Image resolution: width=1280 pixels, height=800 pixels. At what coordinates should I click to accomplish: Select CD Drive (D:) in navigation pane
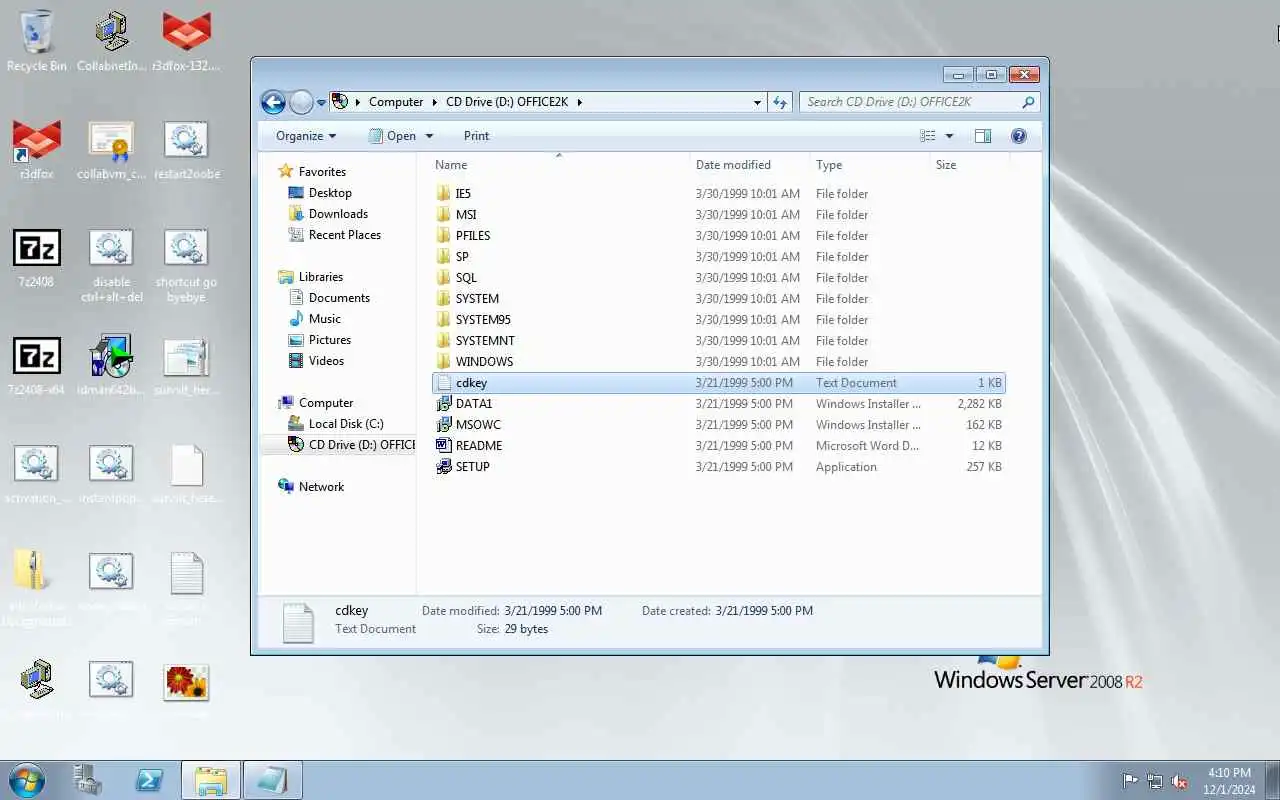(351, 445)
